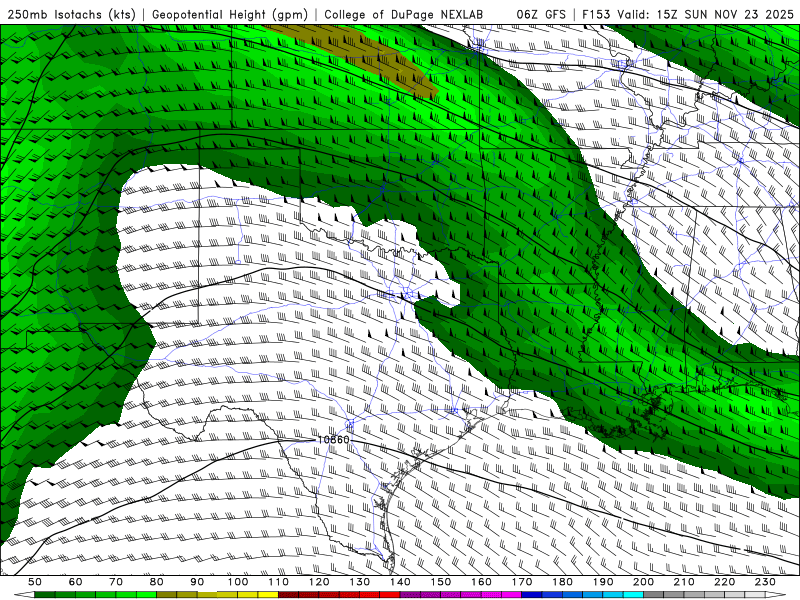Pick the '190' color bar label
Image resolution: width=800 pixels, height=600 pixels.
[x=603, y=582]
